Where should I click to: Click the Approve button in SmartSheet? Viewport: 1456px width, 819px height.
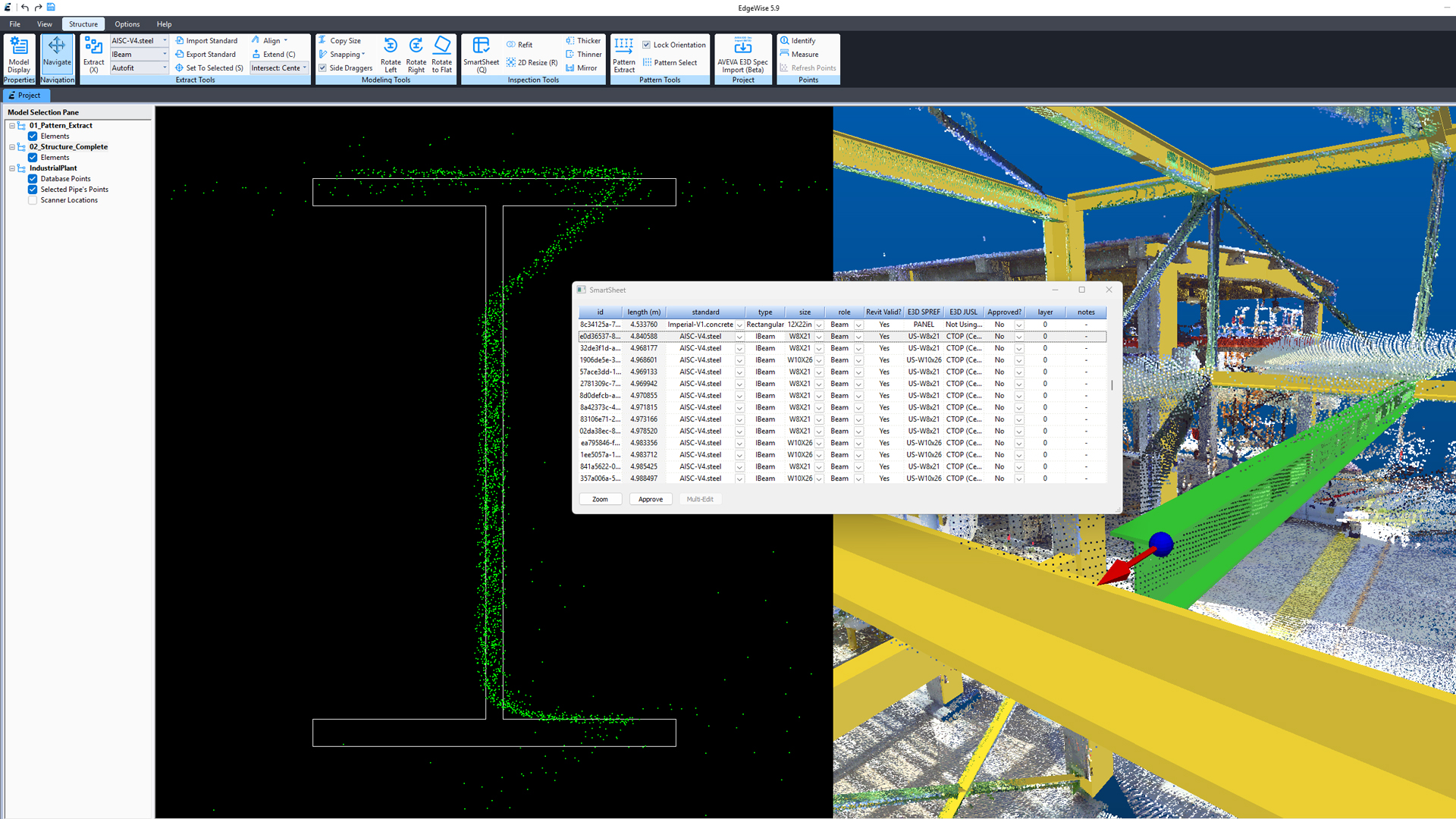pos(650,499)
